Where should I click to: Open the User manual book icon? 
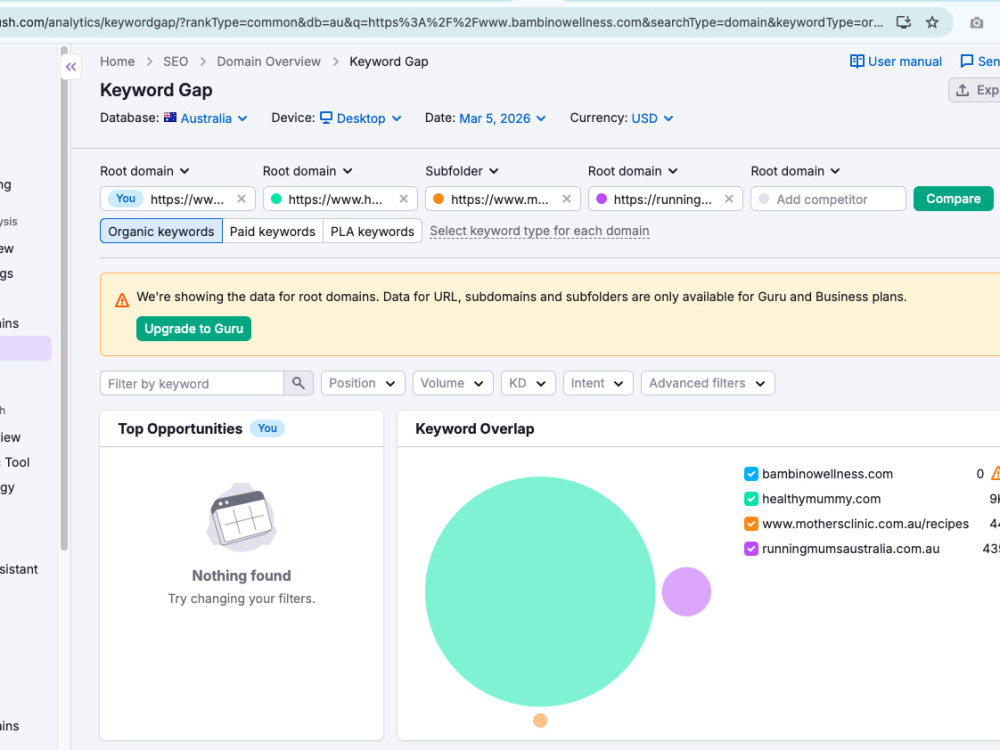tap(857, 61)
